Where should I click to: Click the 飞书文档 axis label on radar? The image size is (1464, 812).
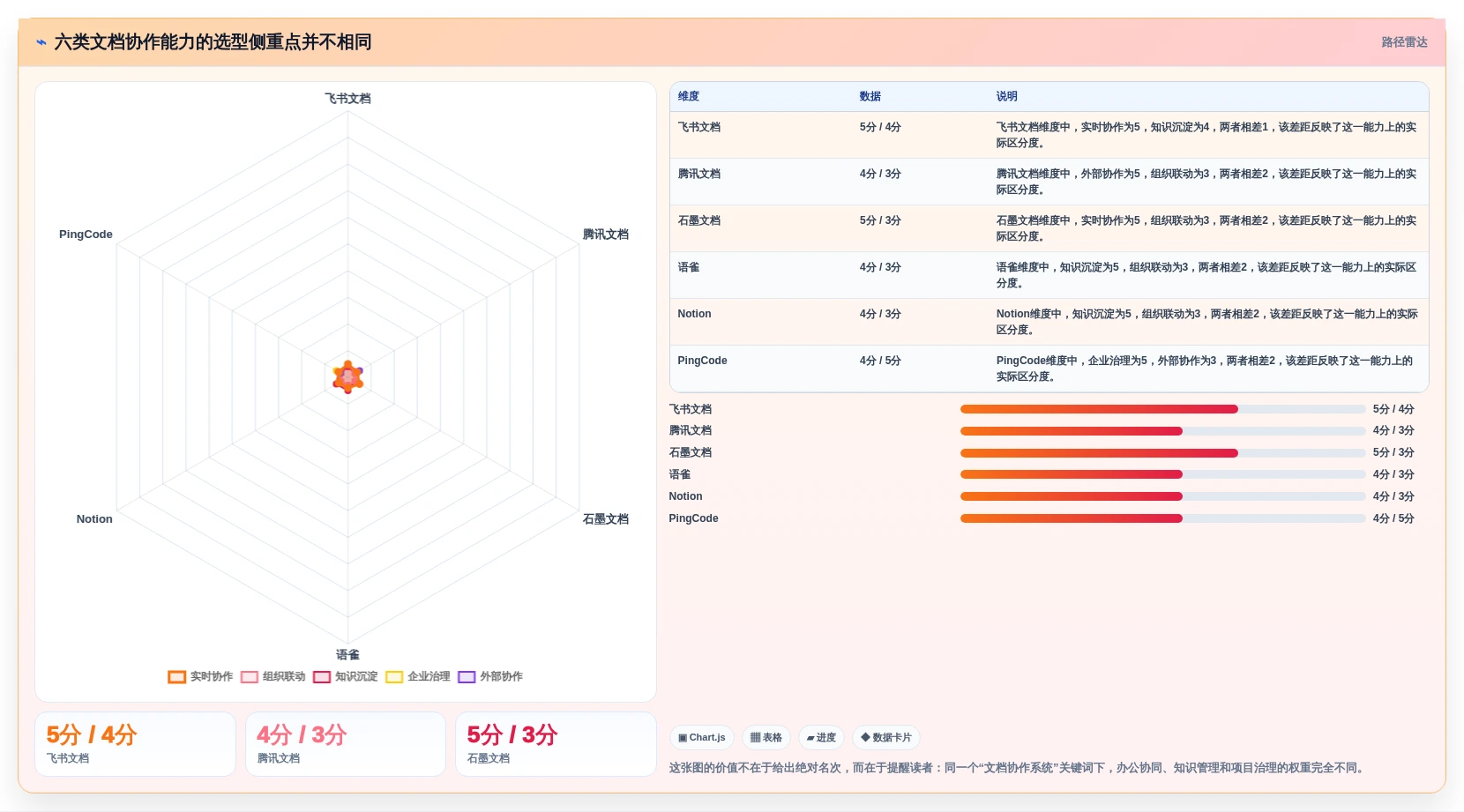tap(347, 99)
